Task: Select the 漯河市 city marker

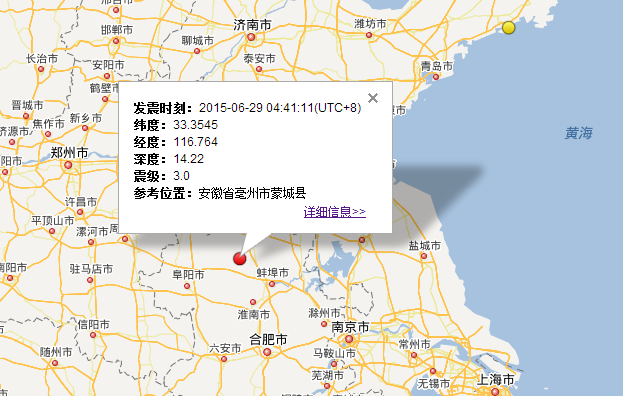Action: click(x=91, y=242)
